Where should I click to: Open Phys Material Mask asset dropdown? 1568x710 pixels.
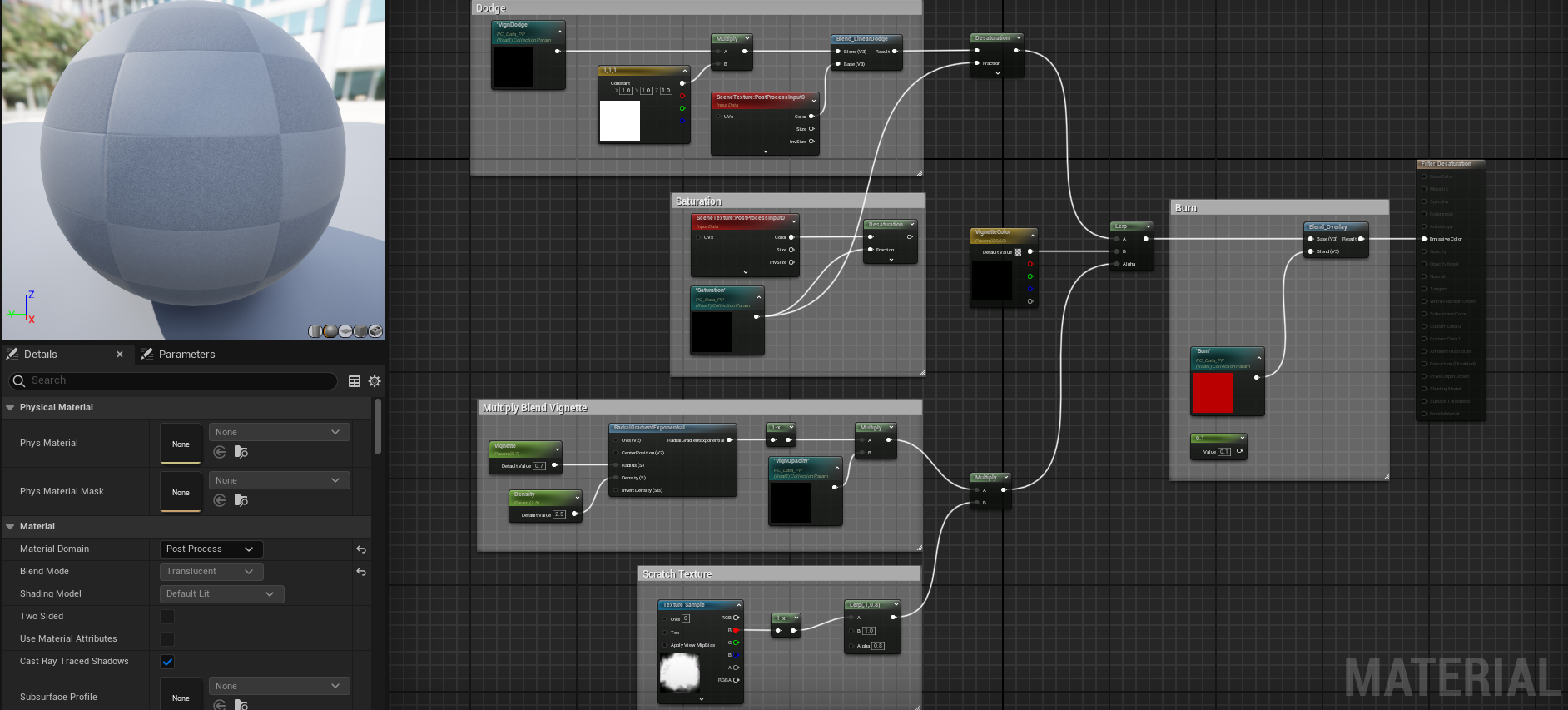click(x=279, y=480)
